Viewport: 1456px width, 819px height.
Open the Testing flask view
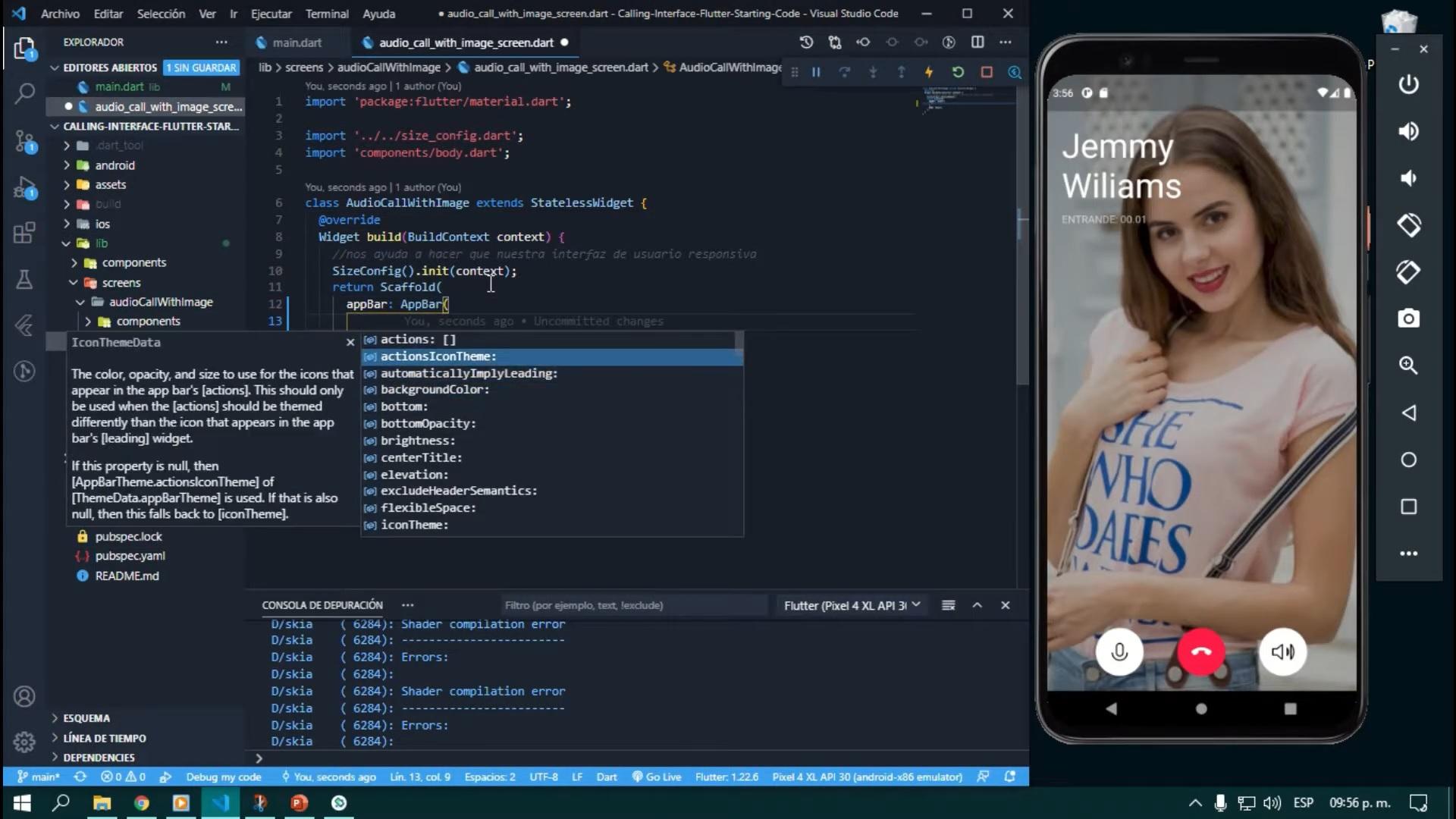coord(24,279)
